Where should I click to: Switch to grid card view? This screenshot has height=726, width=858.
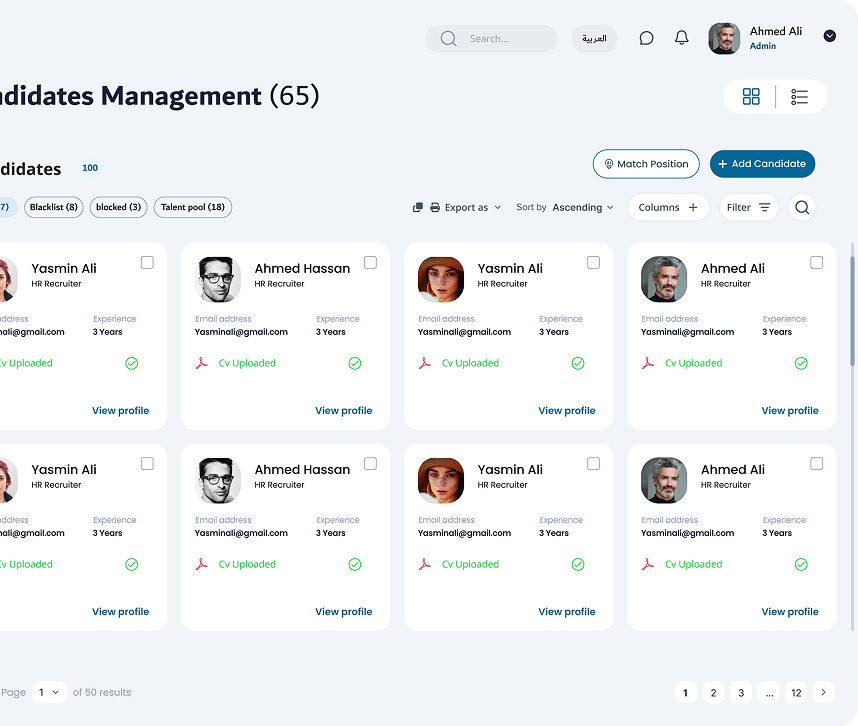tap(751, 96)
